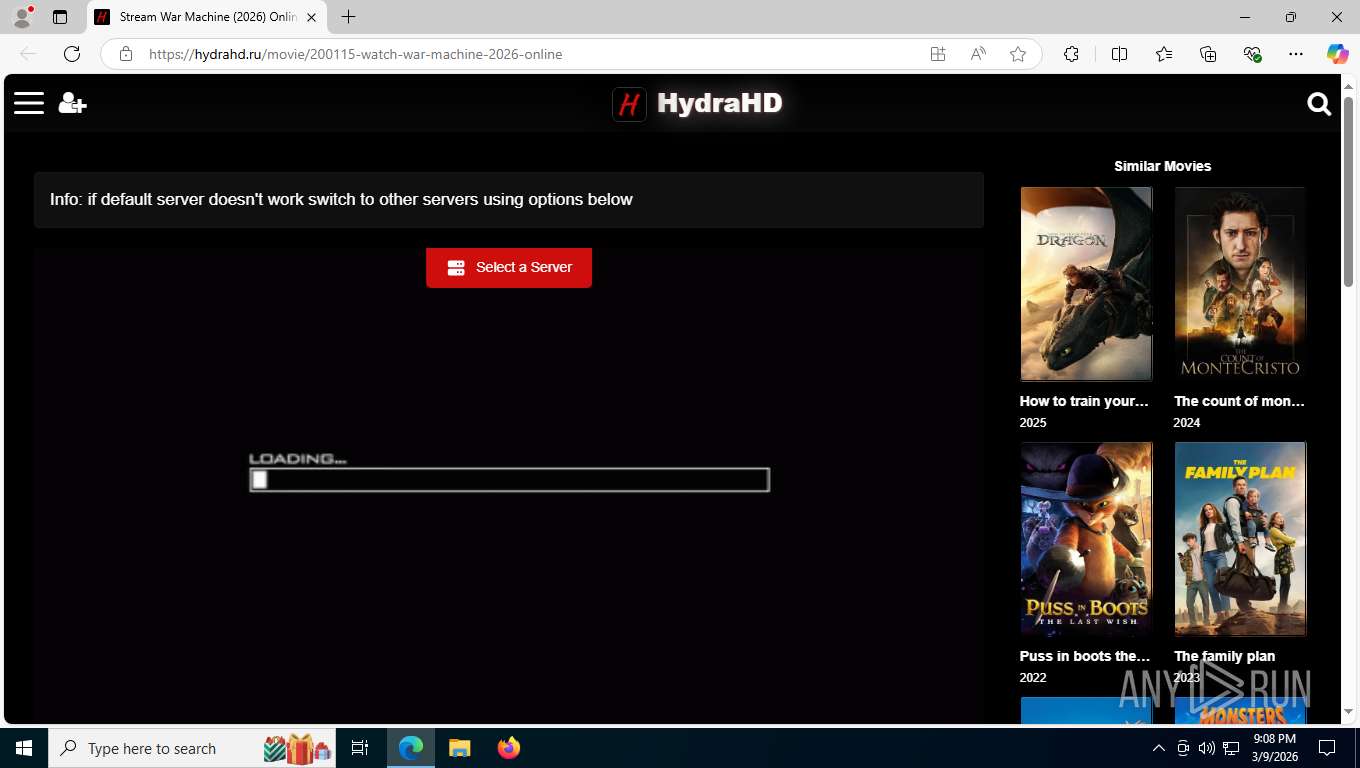The image size is (1360, 768).
Task: Click the year 2022 under Puss in Boots
Action: (1033, 677)
